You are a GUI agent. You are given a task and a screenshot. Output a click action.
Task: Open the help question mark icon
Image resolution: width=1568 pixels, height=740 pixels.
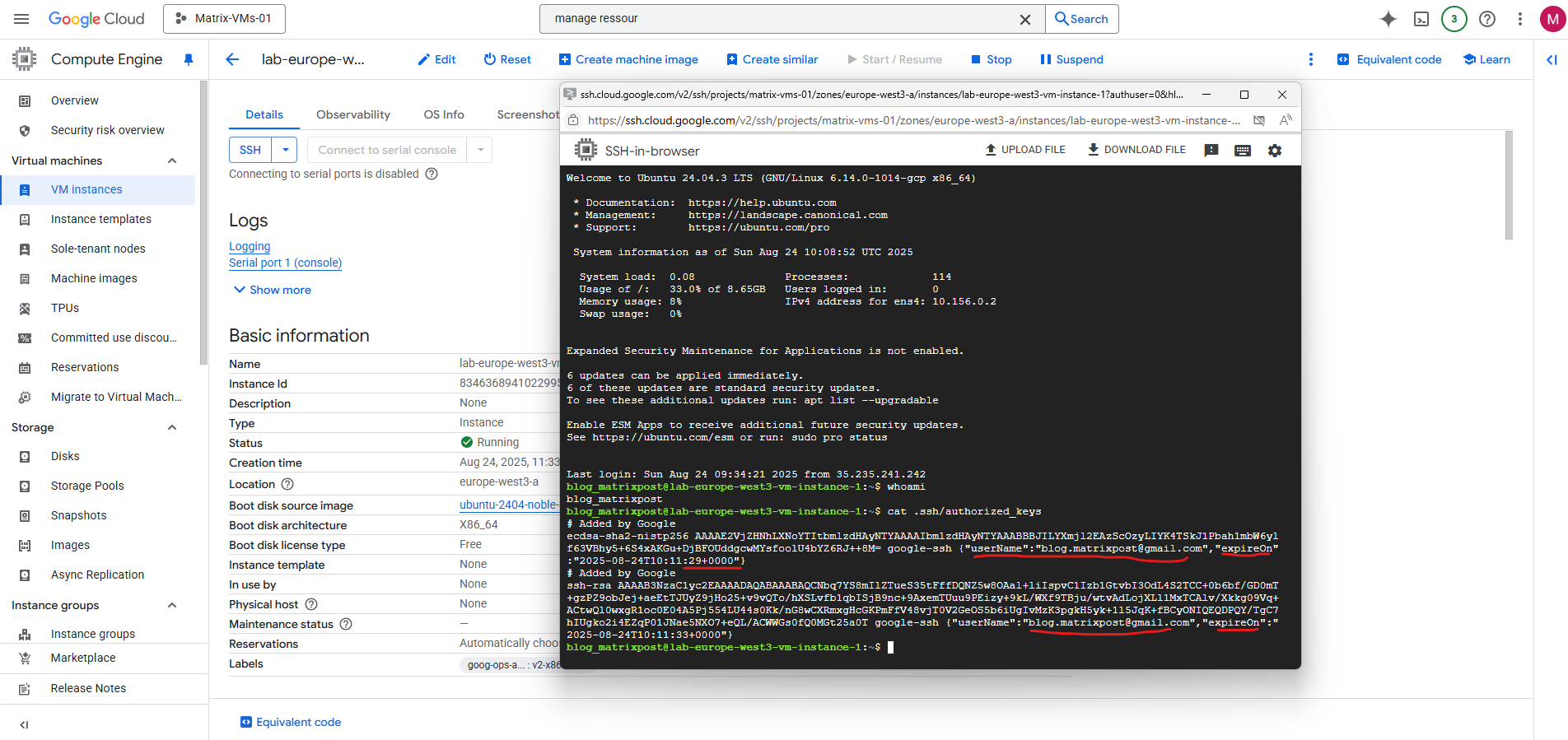tap(1487, 19)
